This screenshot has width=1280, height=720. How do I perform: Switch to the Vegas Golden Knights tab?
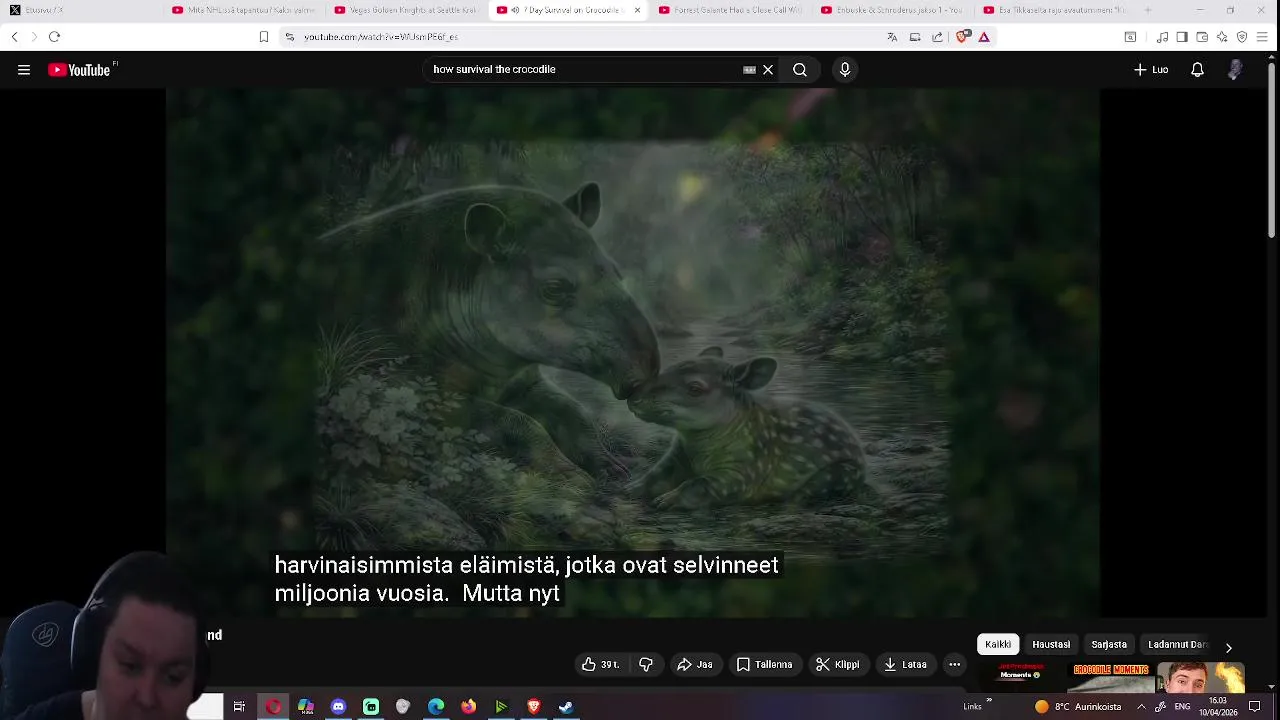pos(407,10)
